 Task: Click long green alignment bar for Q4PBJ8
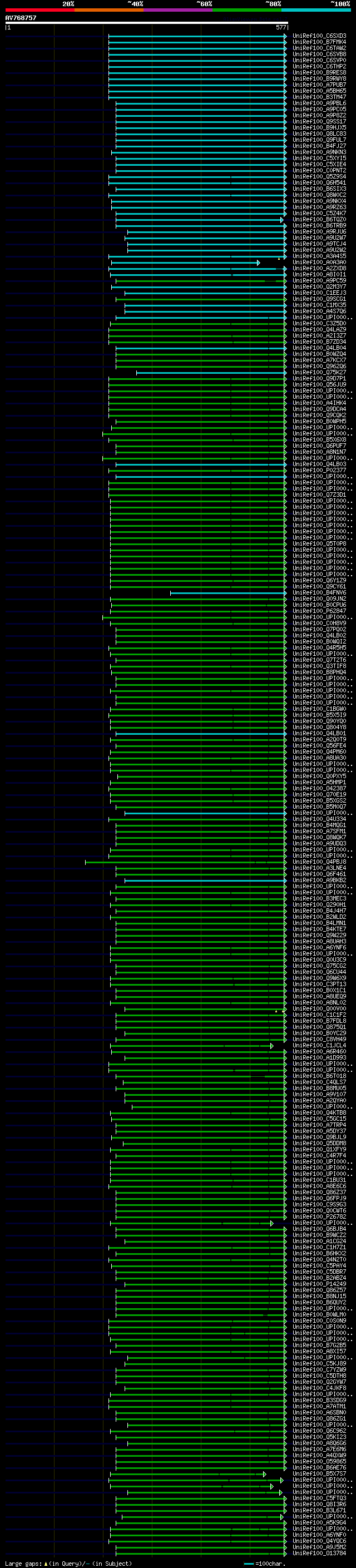186,862
